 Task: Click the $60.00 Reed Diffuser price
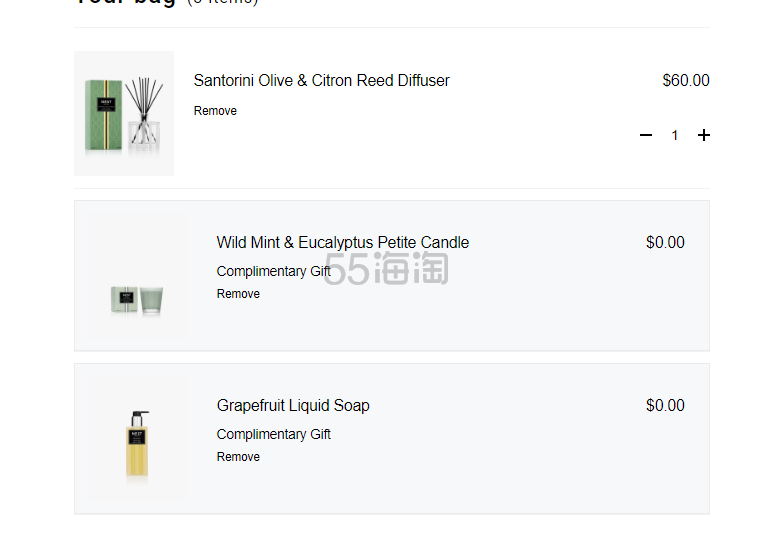coord(686,80)
